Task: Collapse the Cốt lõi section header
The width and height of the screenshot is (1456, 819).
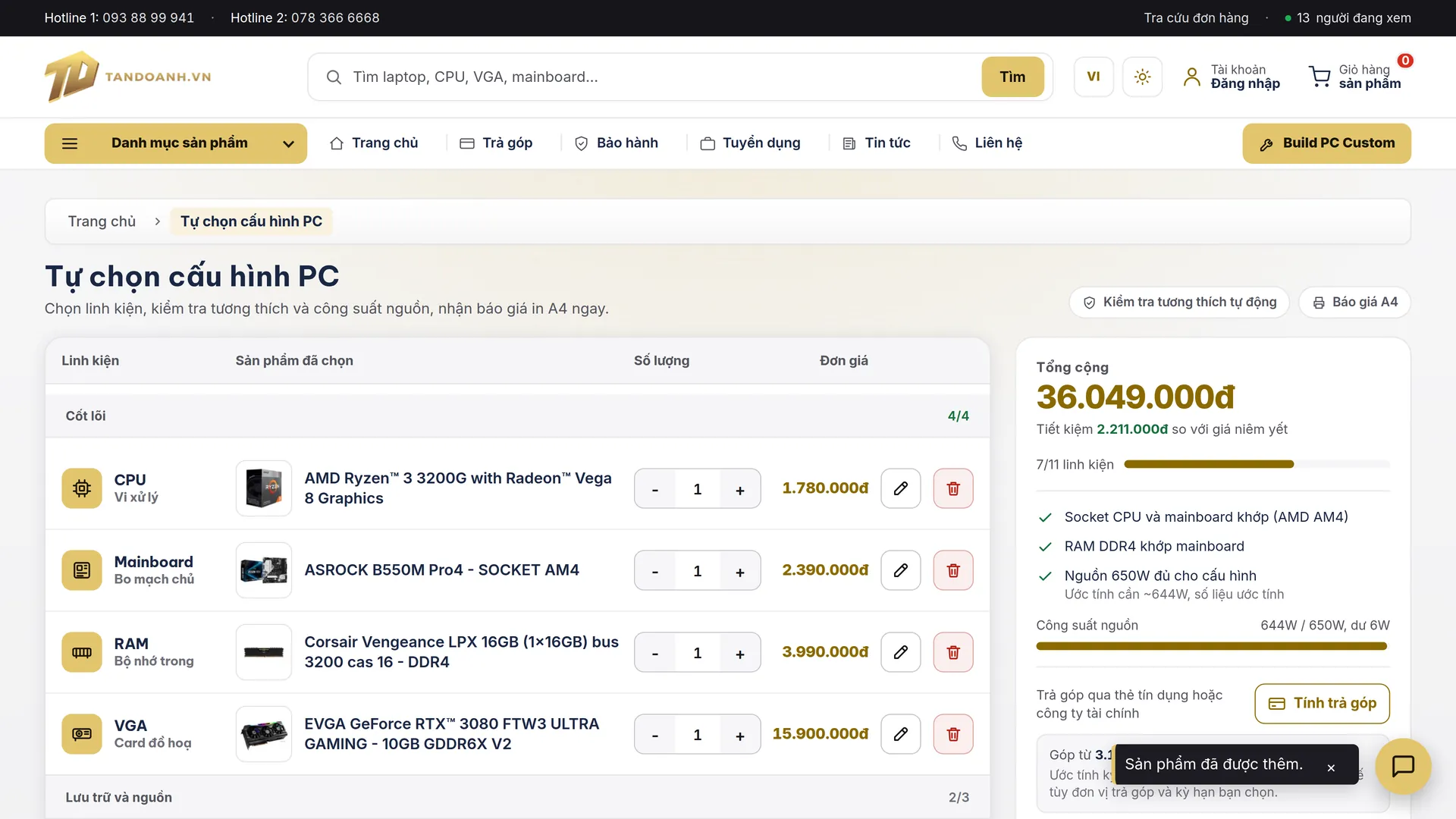Action: 517,416
